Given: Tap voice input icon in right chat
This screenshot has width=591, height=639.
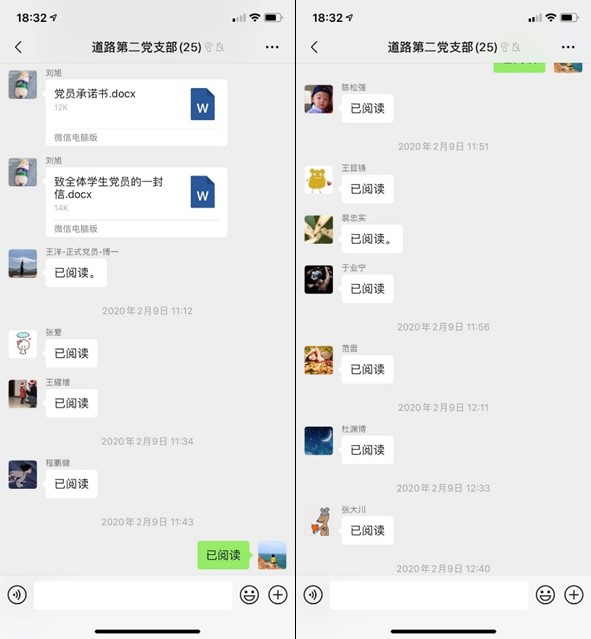Looking at the screenshot, I should click(313, 595).
